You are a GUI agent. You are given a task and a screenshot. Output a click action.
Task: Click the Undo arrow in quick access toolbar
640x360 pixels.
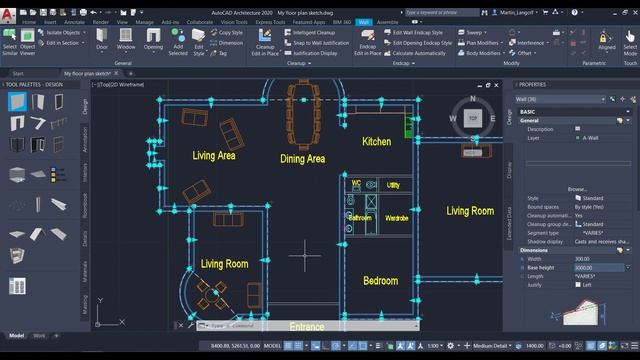[x=93, y=13]
